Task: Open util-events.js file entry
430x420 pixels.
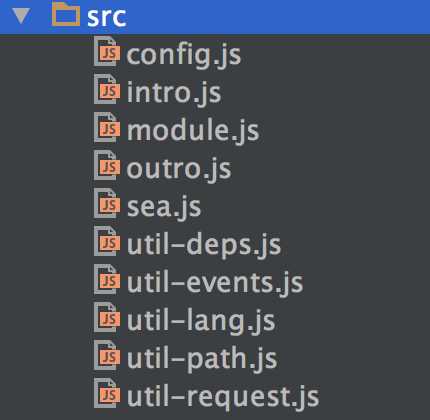Action: click(215, 283)
